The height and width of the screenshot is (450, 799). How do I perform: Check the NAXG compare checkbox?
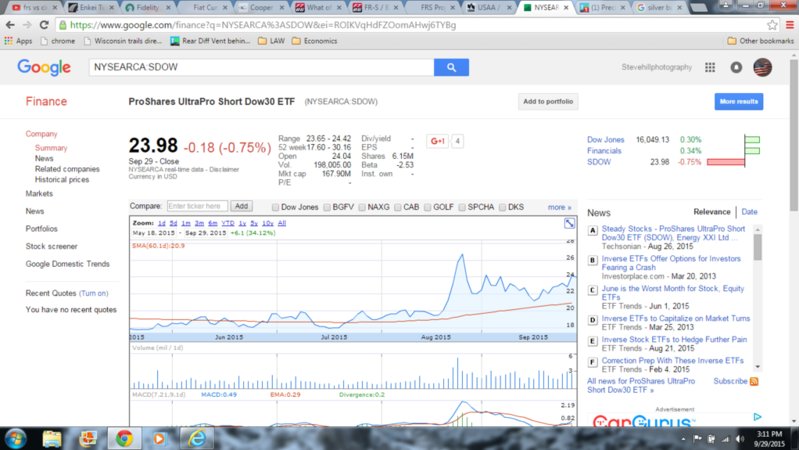pos(362,207)
